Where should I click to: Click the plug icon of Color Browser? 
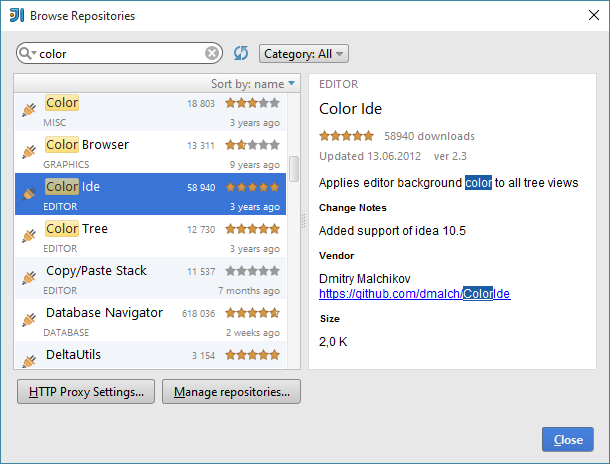[x=29, y=152]
